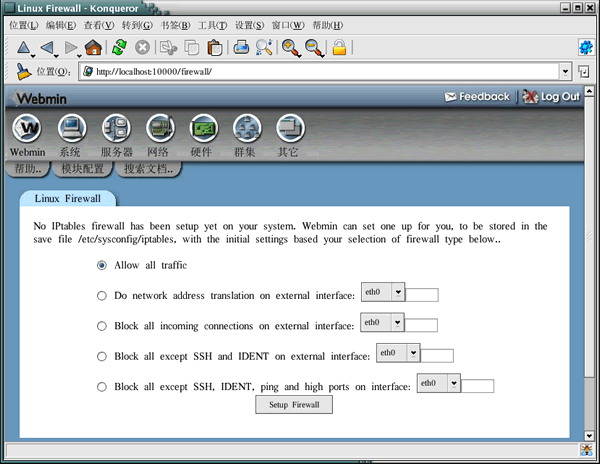Select Block all except SSH and IDENT
This screenshot has height=464, width=600.
(101, 357)
